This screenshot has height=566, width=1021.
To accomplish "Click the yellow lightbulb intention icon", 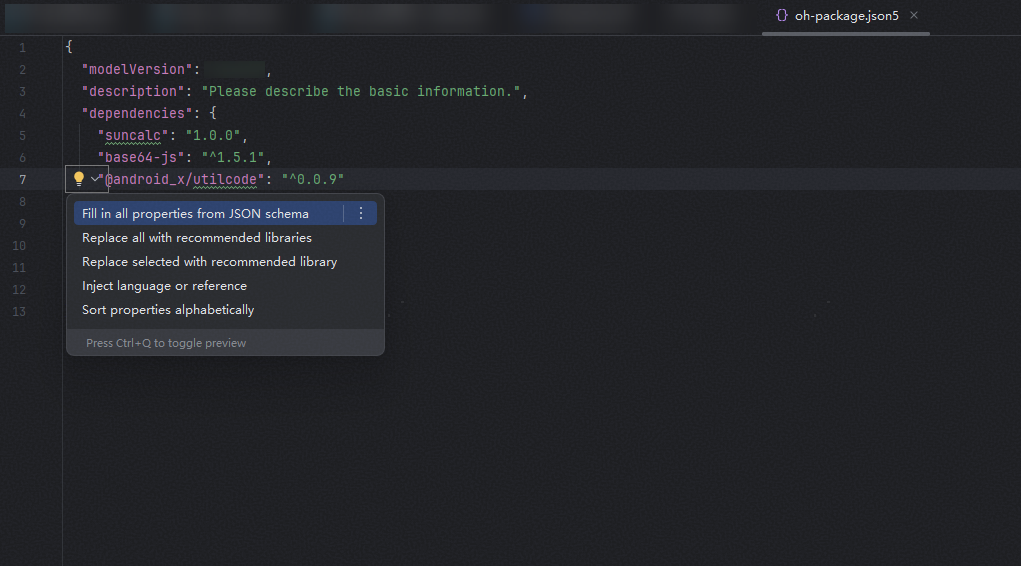I will [x=79, y=178].
